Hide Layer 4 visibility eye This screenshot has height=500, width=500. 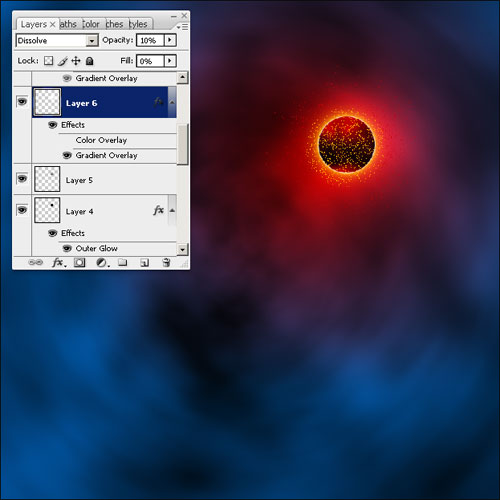[x=22, y=210]
